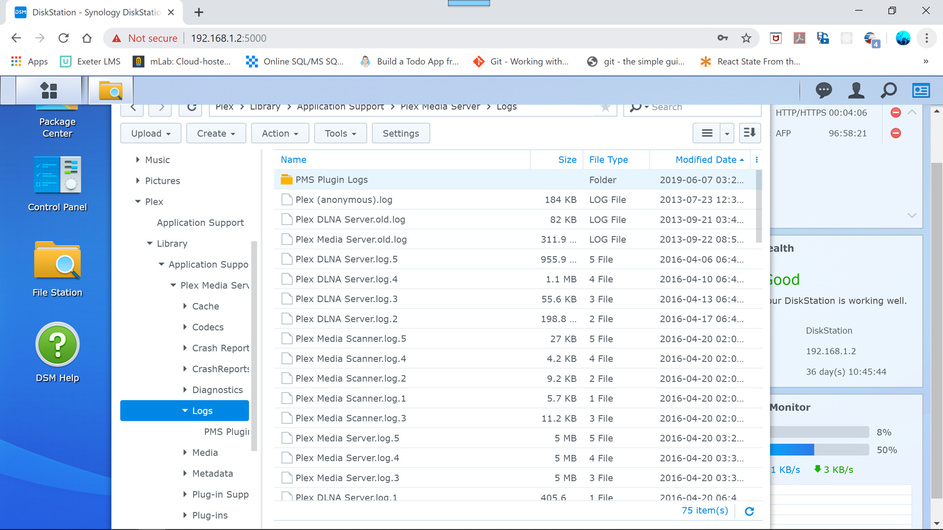
Task: Expand the Diagnostics folder node
Action: [185, 390]
